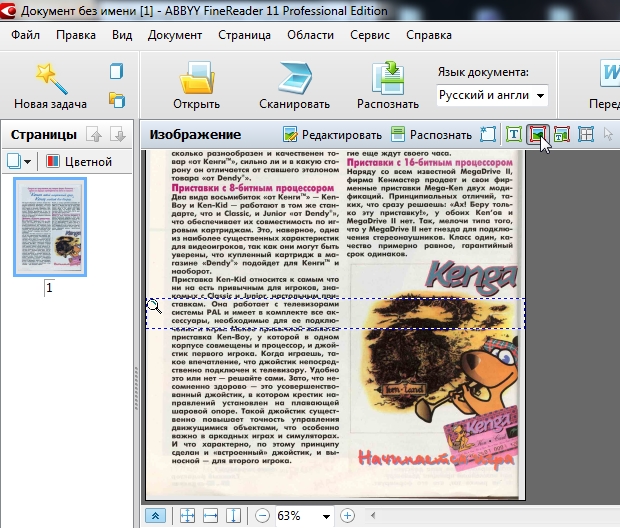
Task: Click the Открыть folder icon
Action: click(196, 78)
